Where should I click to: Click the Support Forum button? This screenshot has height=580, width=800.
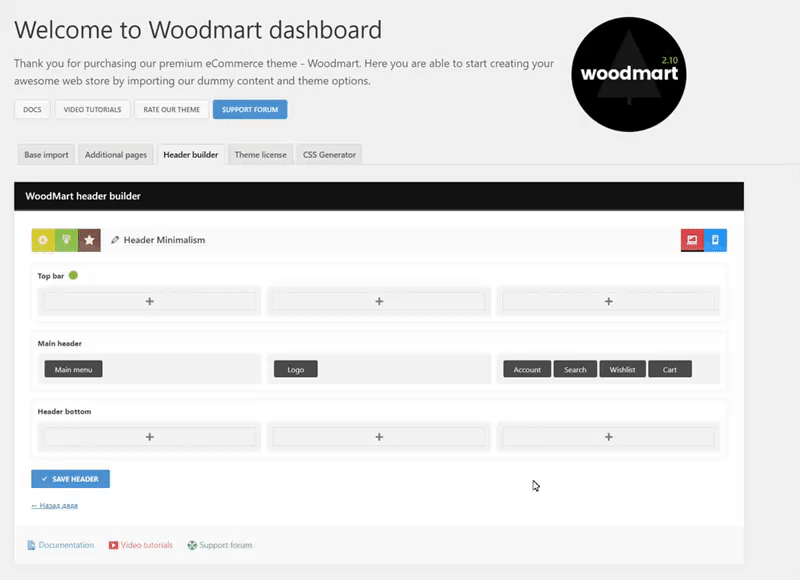[250, 110]
